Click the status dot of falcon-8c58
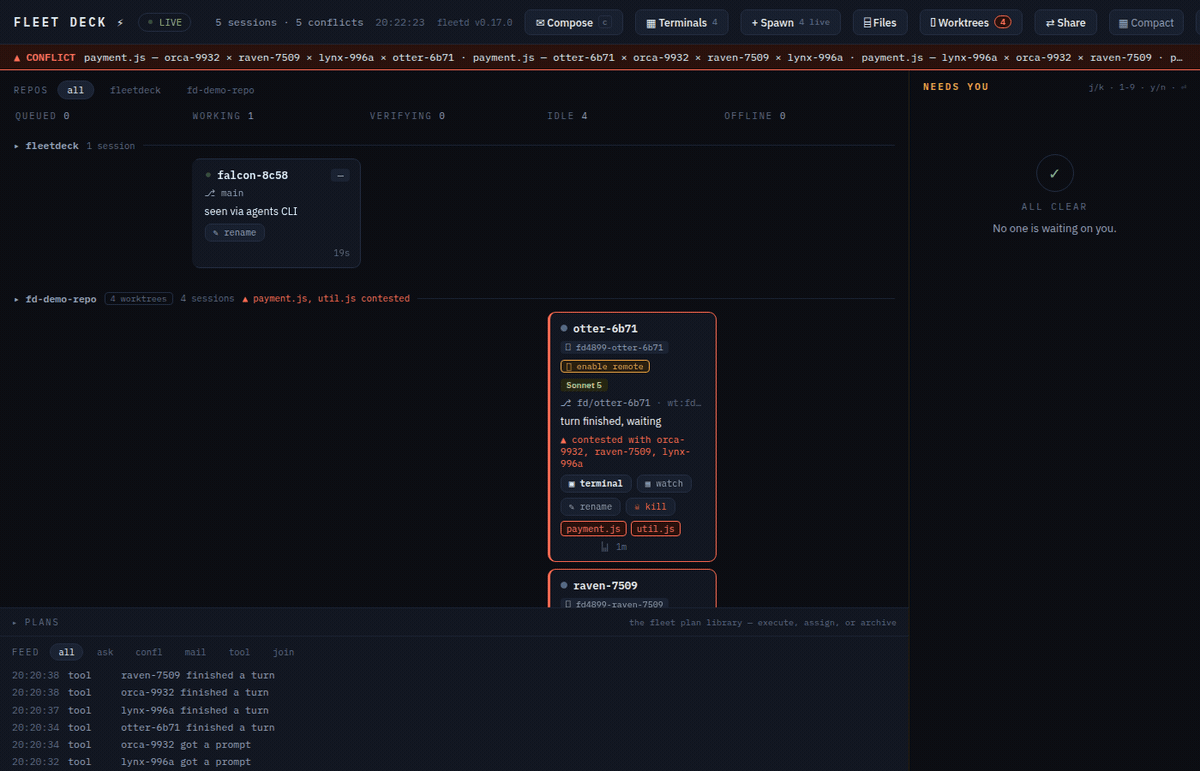Viewport: 1200px width, 771px height. tap(208, 175)
